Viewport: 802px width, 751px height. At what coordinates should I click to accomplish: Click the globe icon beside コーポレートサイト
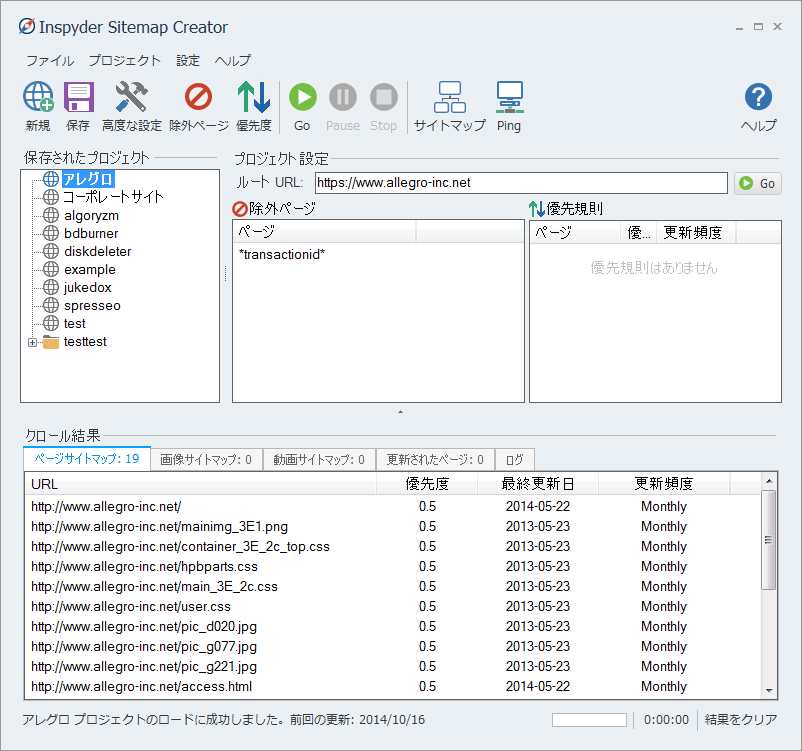(51, 197)
